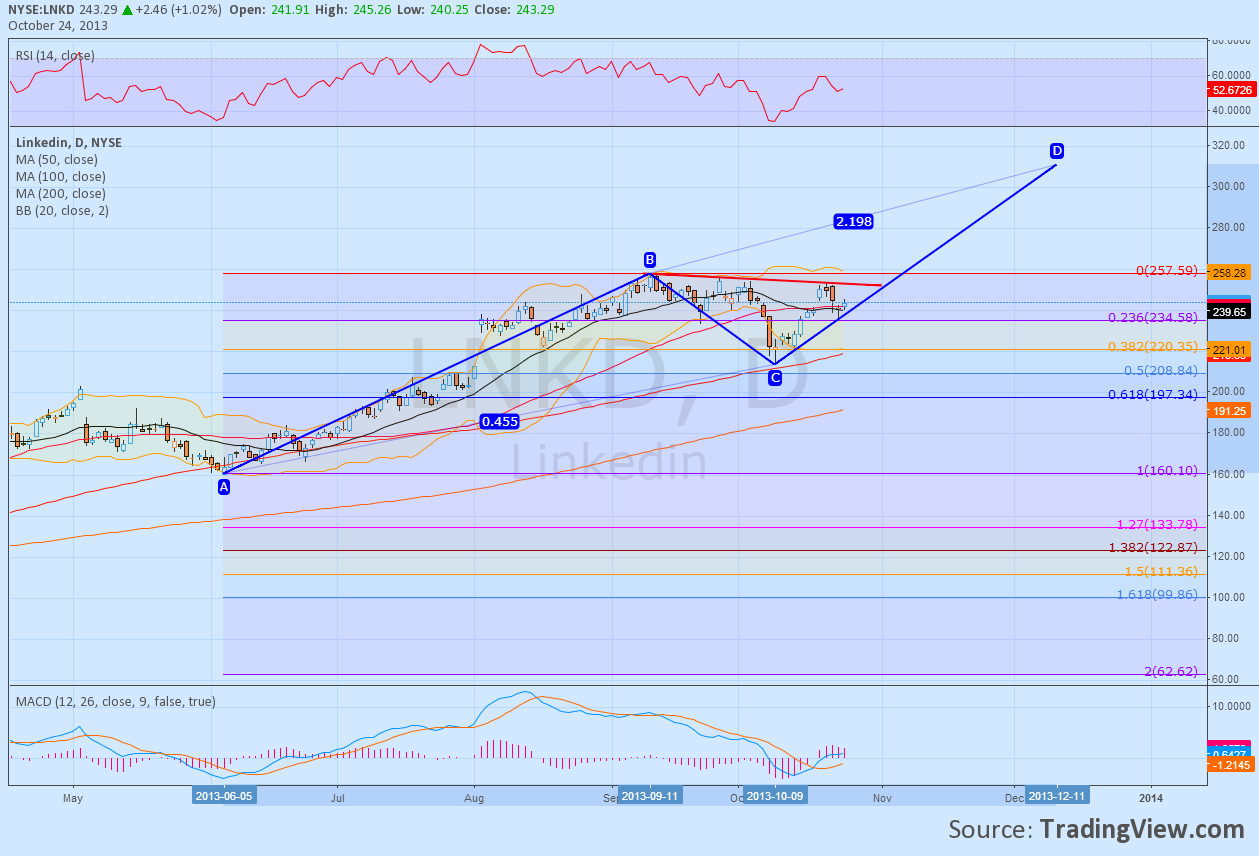Click the 140.00 price axis label
The image size is (1259, 856).
[1227, 515]
